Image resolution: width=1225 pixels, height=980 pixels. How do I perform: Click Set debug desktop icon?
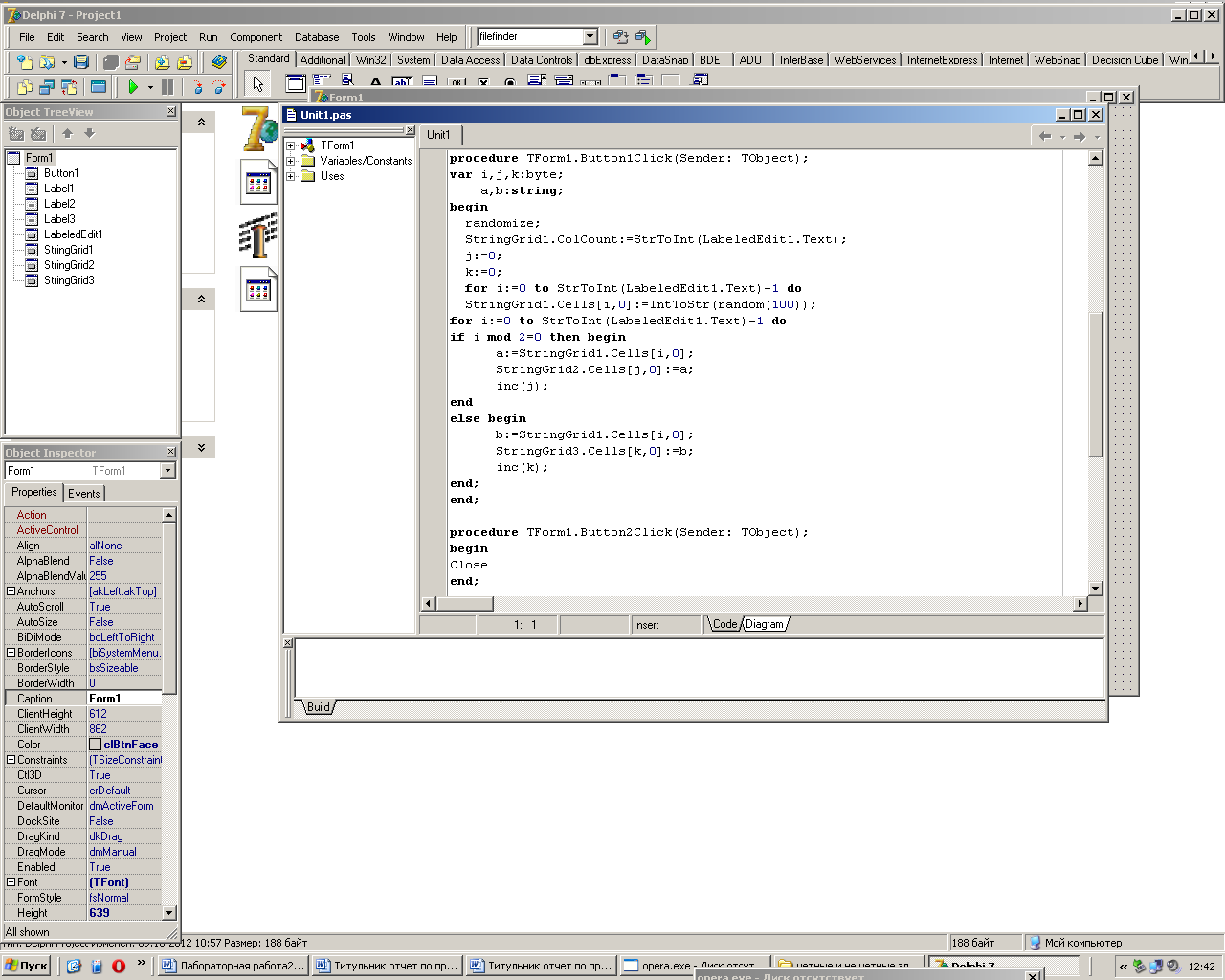point(643,37)
